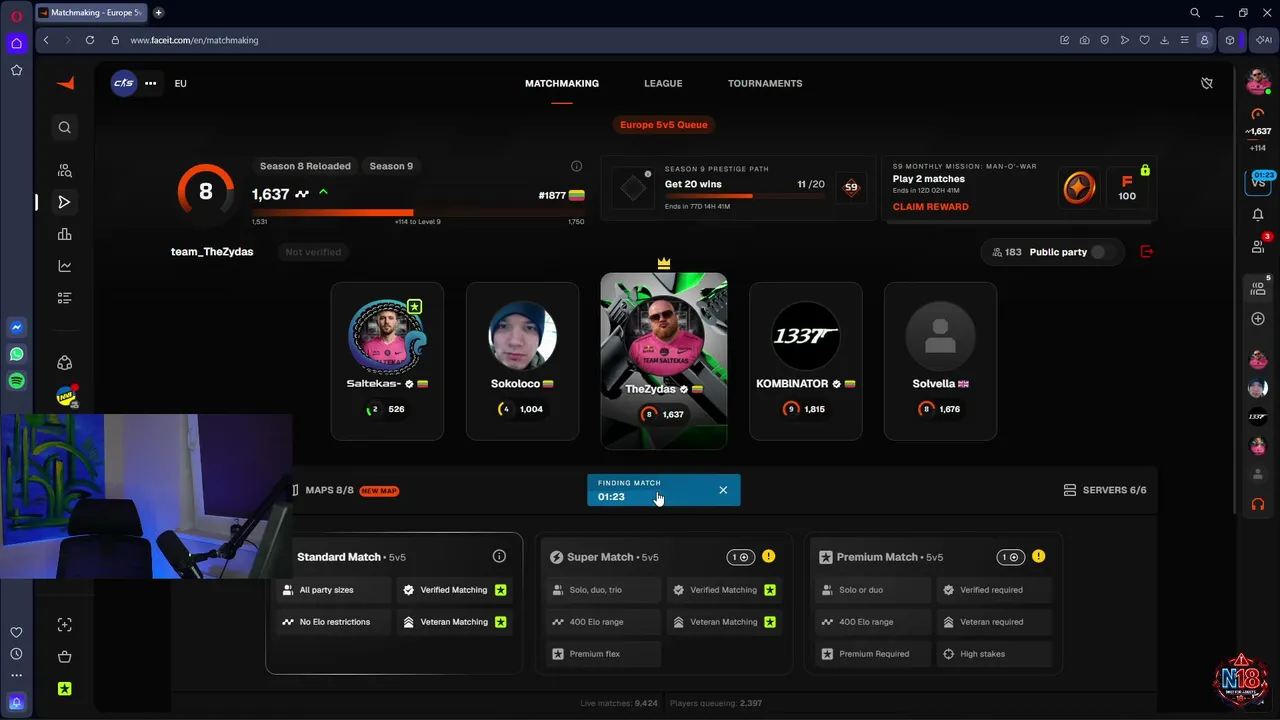Click the season rating info icon

[576, 166]
